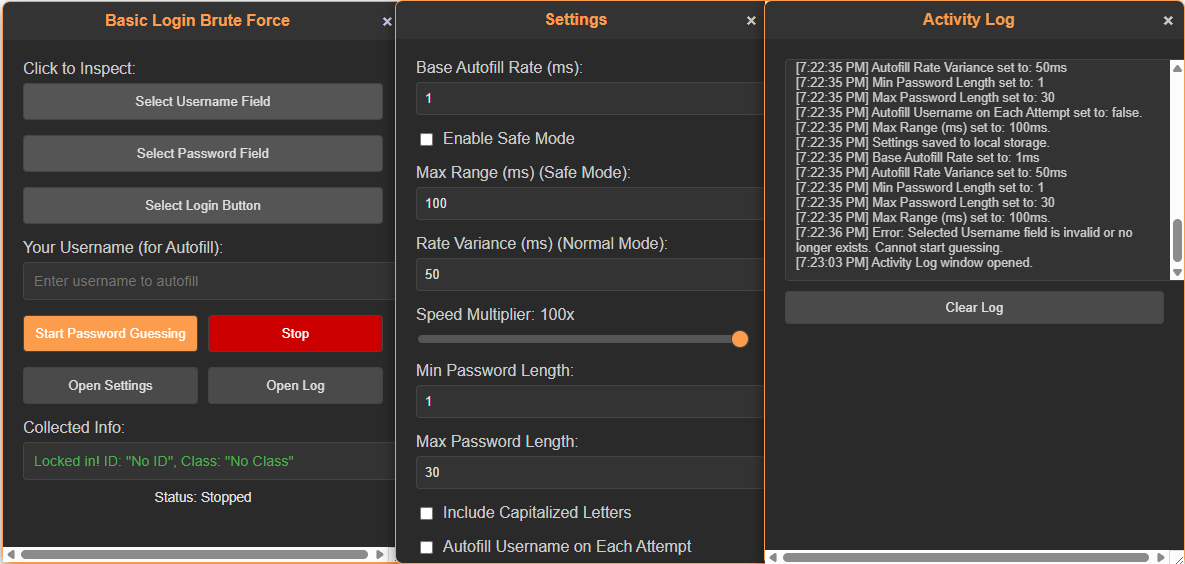Click the Basic Login Brute Force title
1185x564 pixels.
[197, 20]
